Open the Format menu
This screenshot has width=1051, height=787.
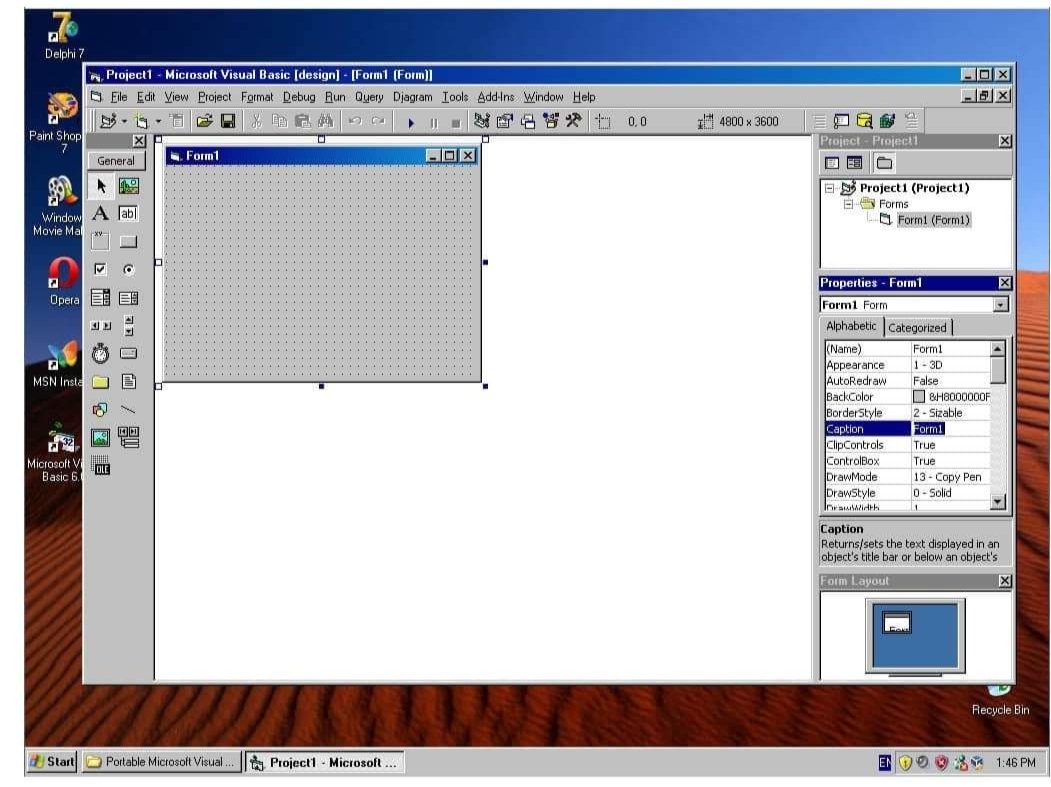coord(257,97)
